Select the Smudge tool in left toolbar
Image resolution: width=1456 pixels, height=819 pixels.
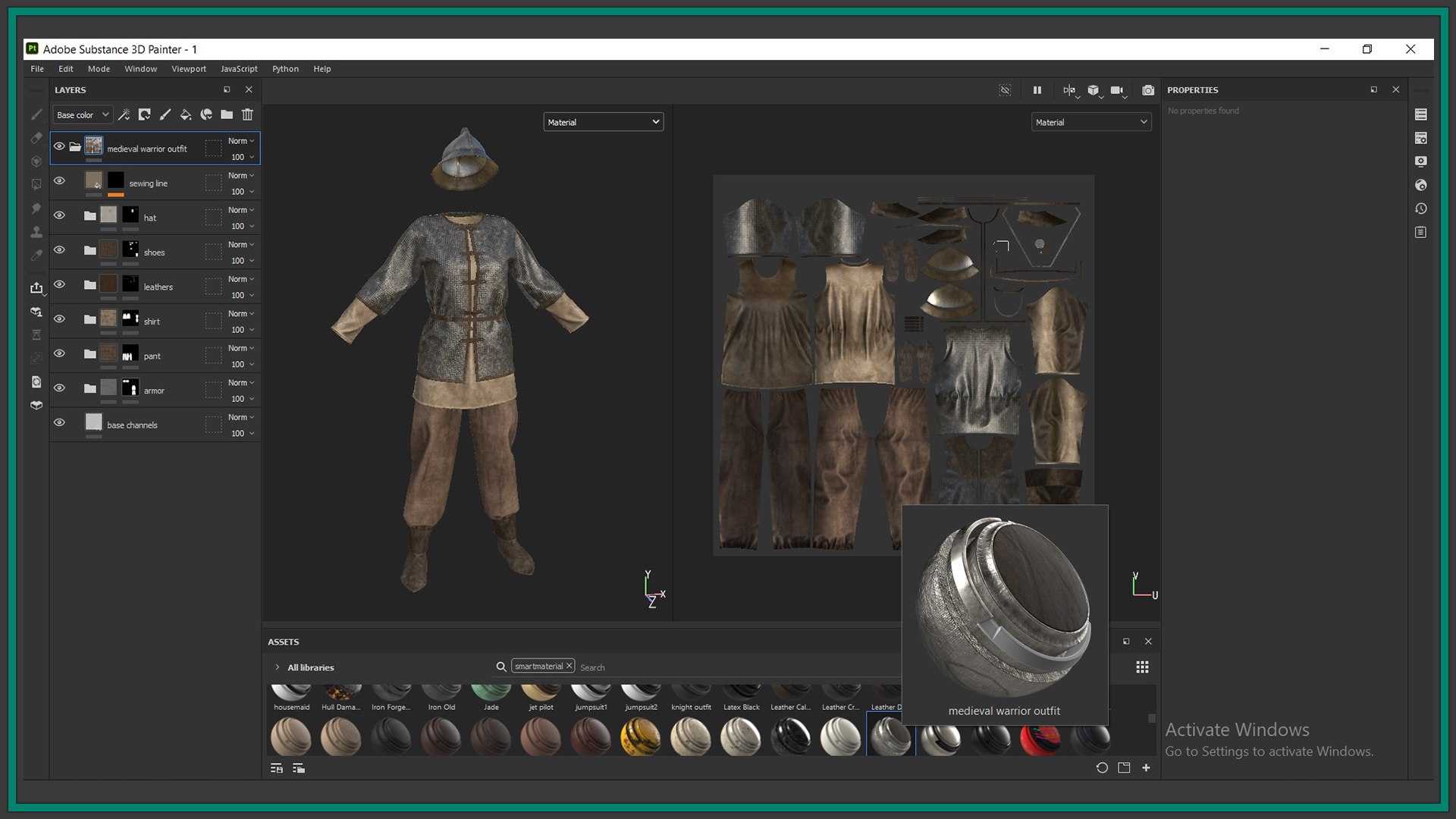(x=36, y=208)
